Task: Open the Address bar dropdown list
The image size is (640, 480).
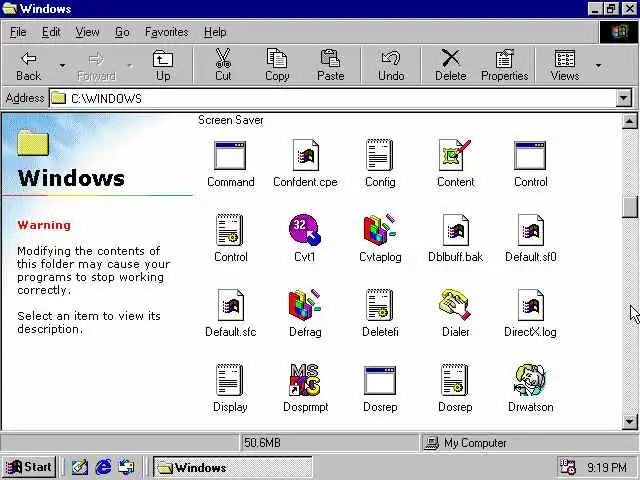Action: 624,98
